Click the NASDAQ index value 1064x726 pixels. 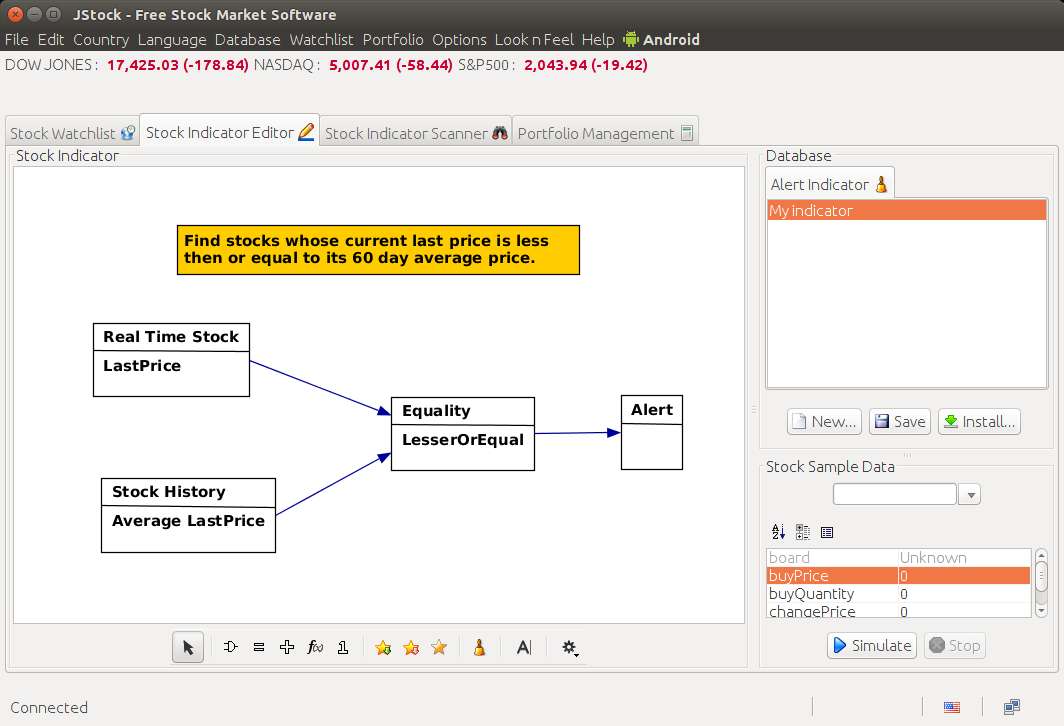391,65
